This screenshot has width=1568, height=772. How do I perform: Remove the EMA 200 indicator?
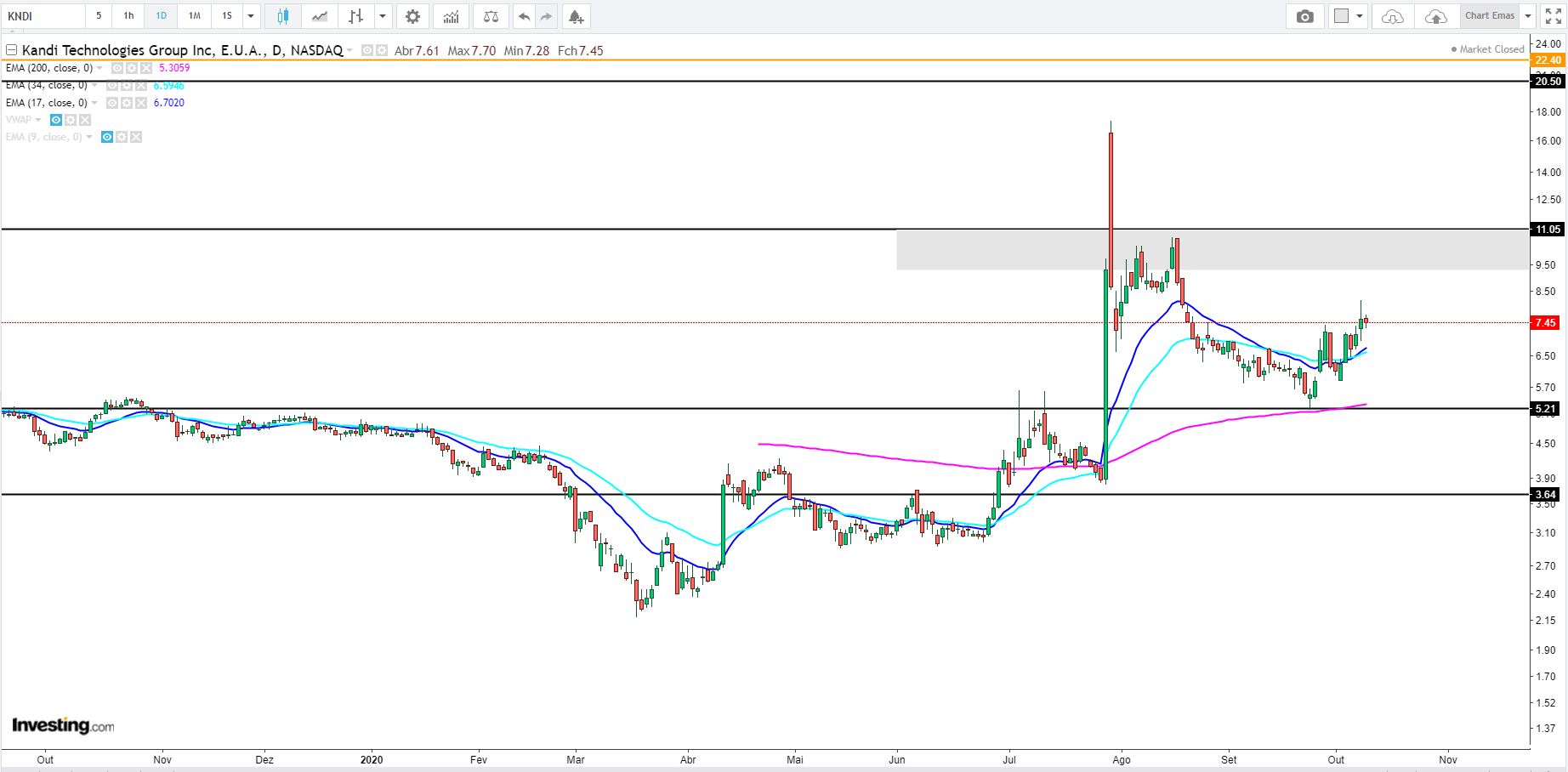[146, 68]
